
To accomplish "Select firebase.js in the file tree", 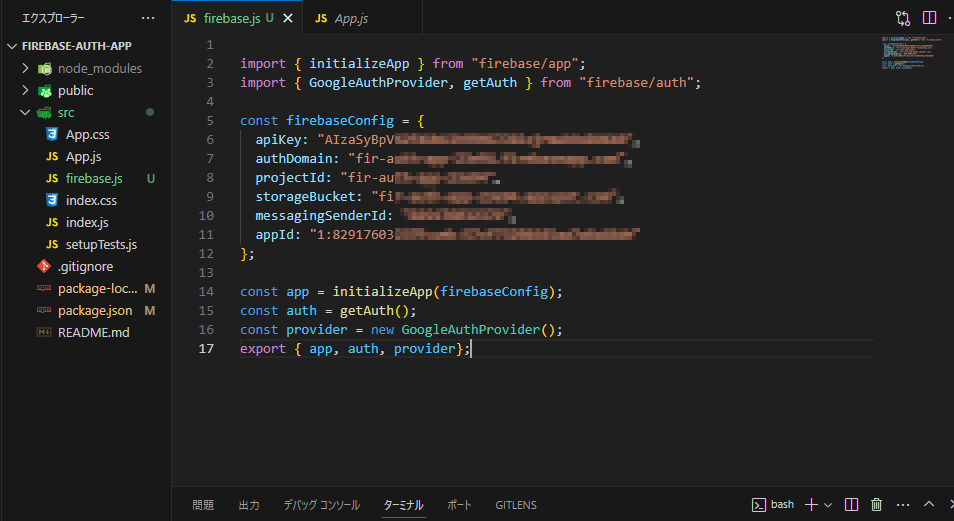I will tap(94, 178).
